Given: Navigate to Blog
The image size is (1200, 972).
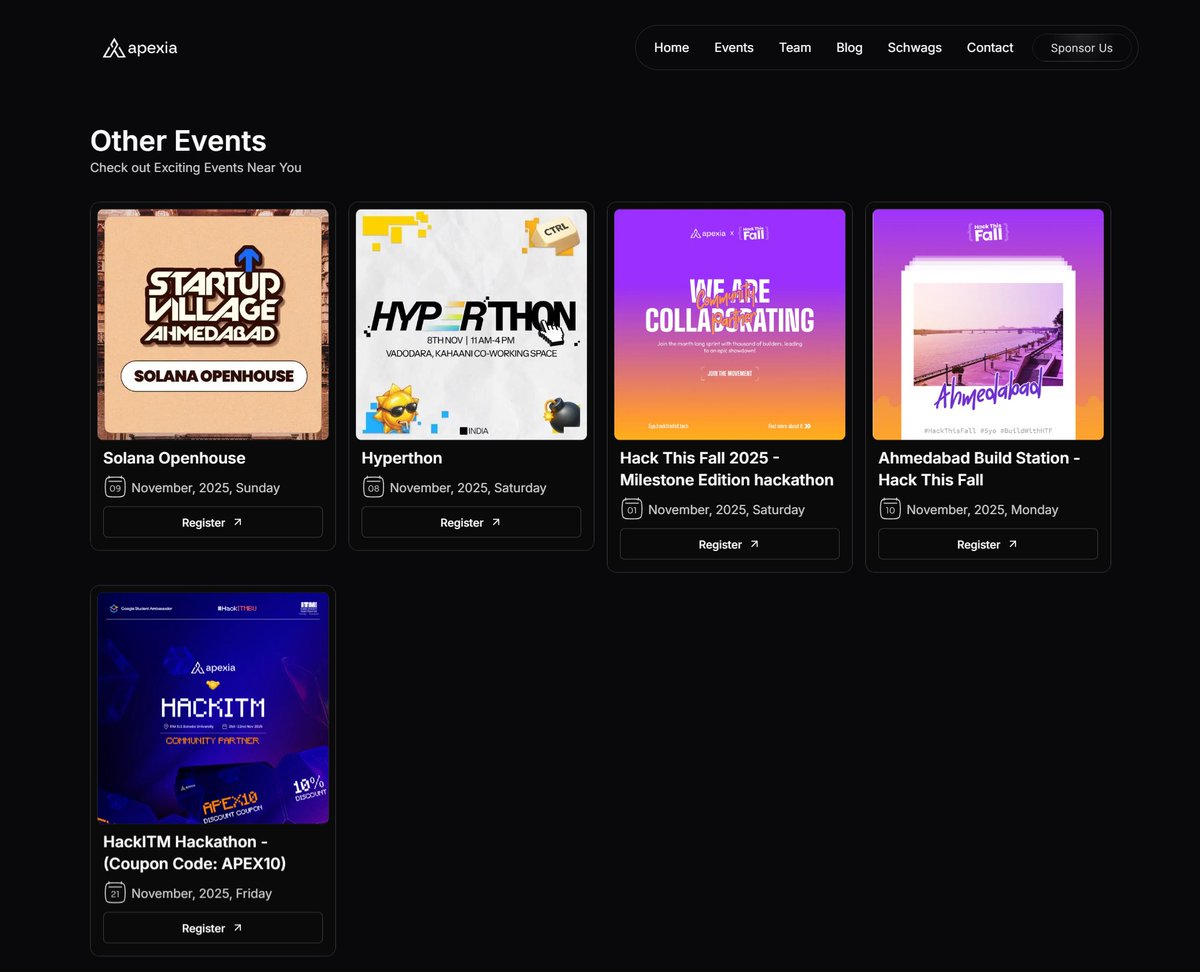Looking at the screenshot, I should (849, 47).
